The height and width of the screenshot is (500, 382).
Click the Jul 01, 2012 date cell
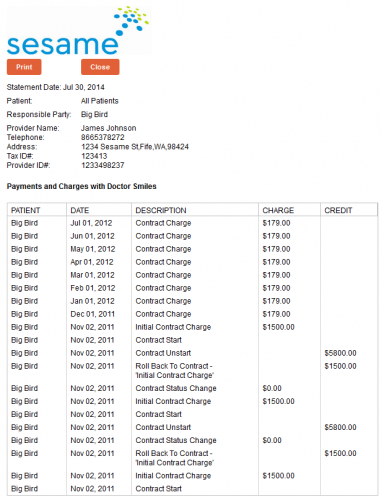[x=91, y=223]
